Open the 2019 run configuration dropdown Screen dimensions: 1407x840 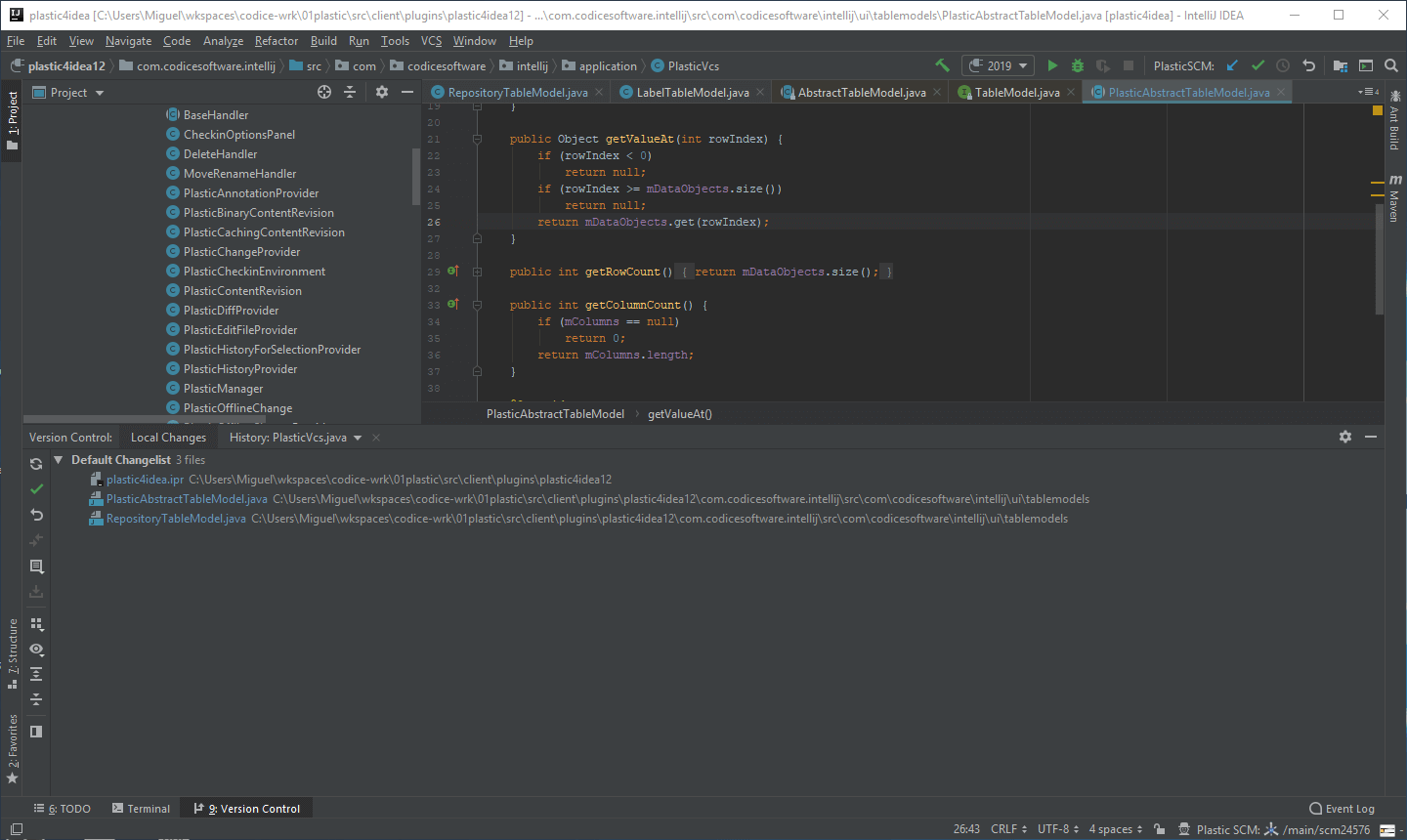point(998,65)
